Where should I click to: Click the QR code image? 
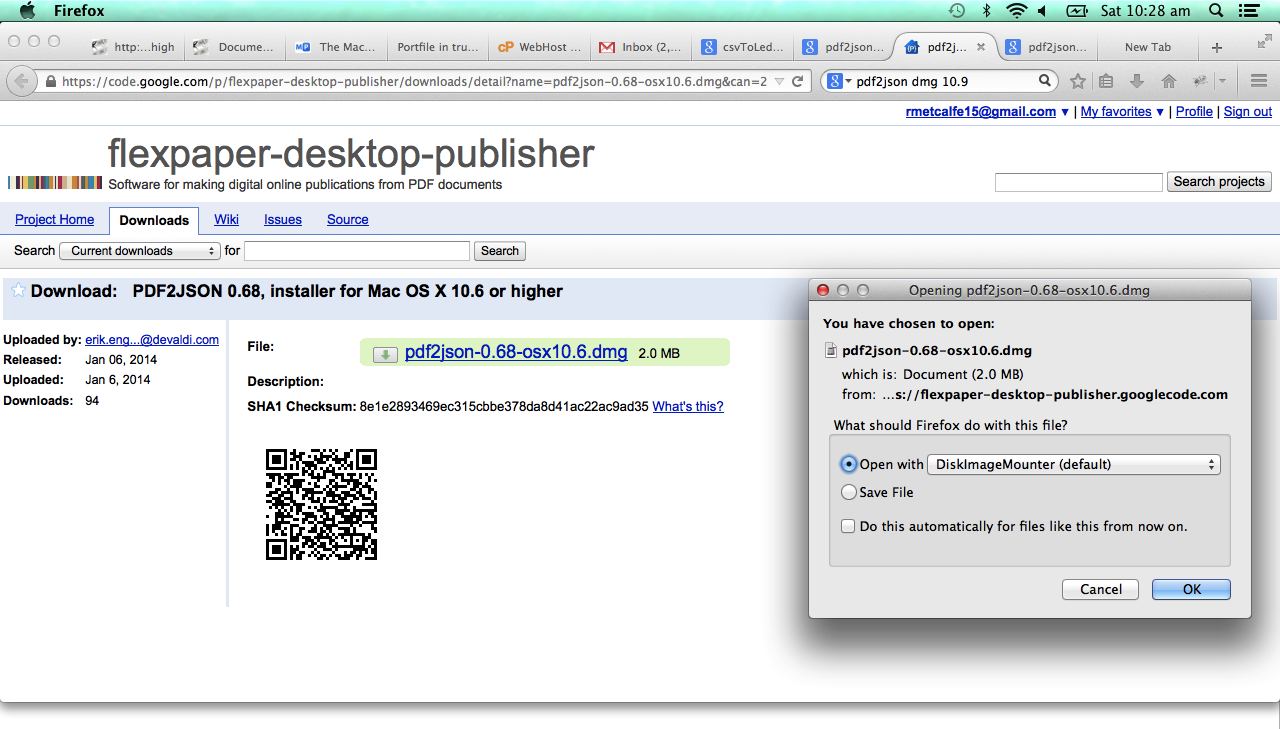(x=321, y=504)
